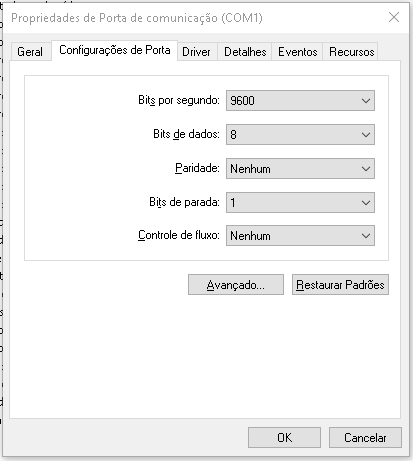Close the COM1 properties dialog with X
Image resolution: width=413 pixels, height=461 pixels.
tap(394, 17)
